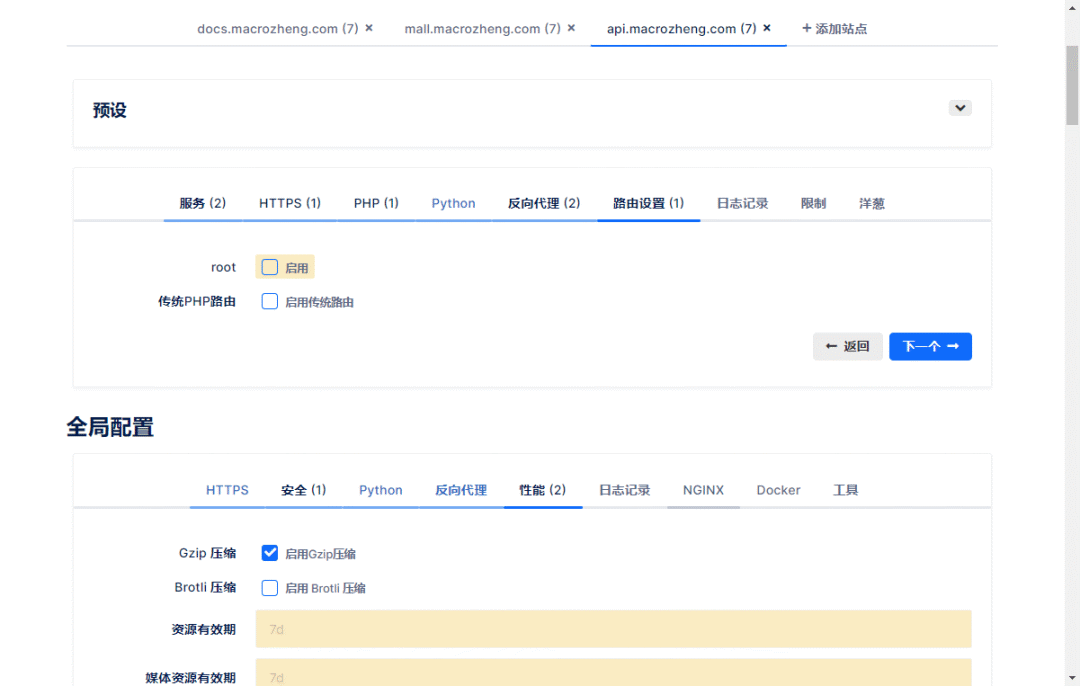Open the global 反向代理 tab
Image resolution: width=1080 pixels, height=686 pixels.
tap(461, 490)
